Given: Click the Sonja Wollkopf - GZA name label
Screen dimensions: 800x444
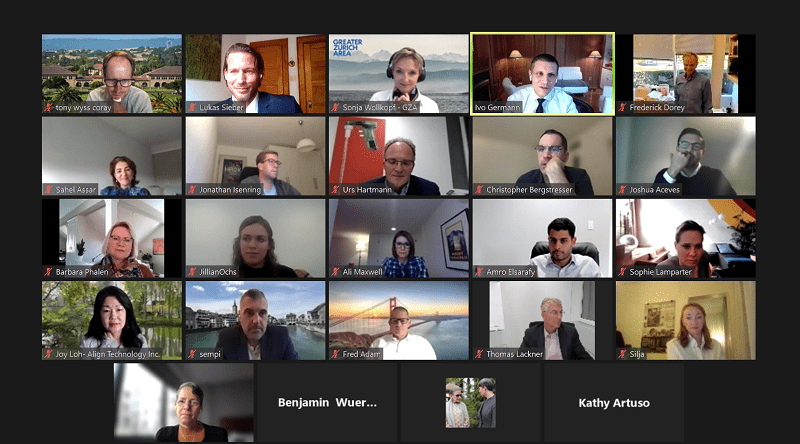Looking at the screenshot, I should (x=380, y=108).
